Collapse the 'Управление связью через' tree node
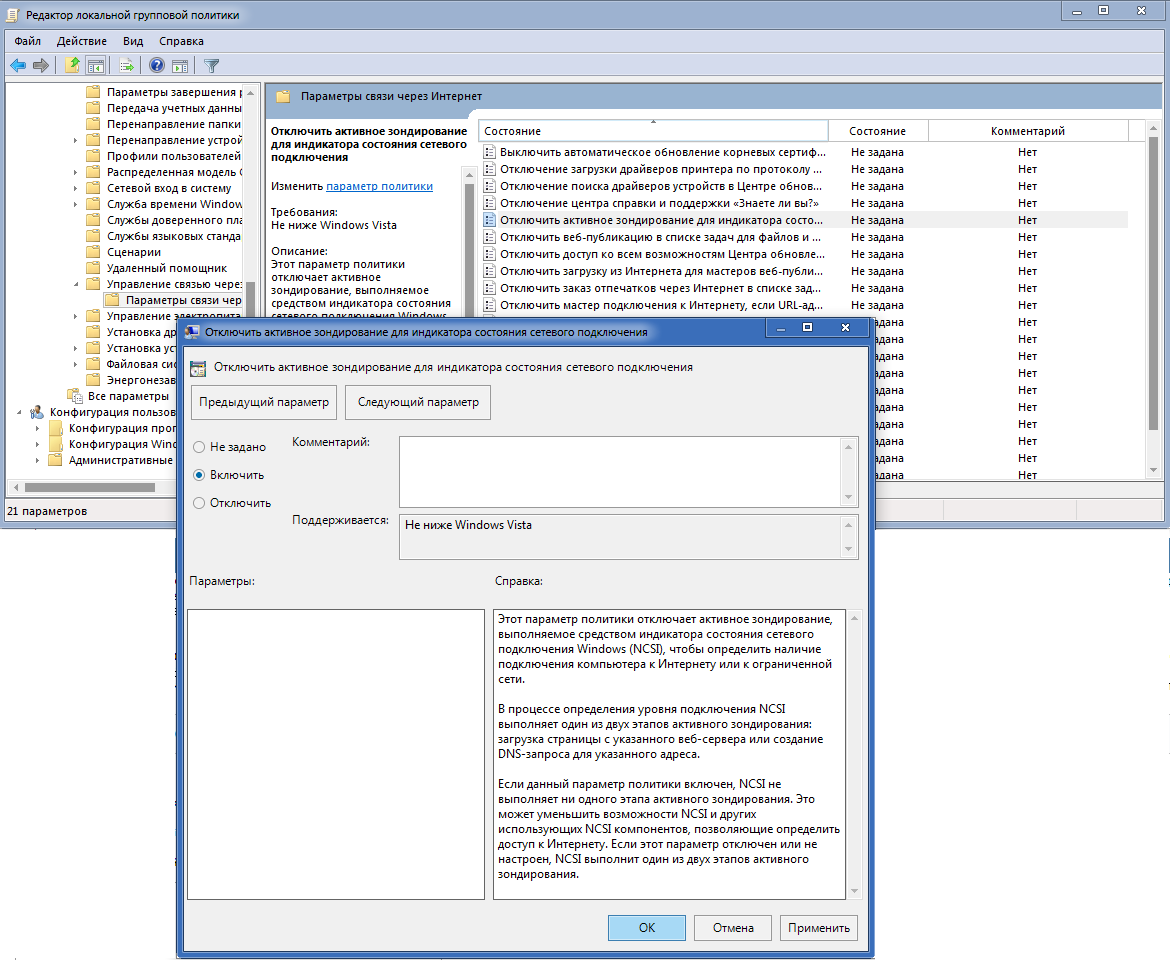The image size is (1172, 961). point(76,284)
